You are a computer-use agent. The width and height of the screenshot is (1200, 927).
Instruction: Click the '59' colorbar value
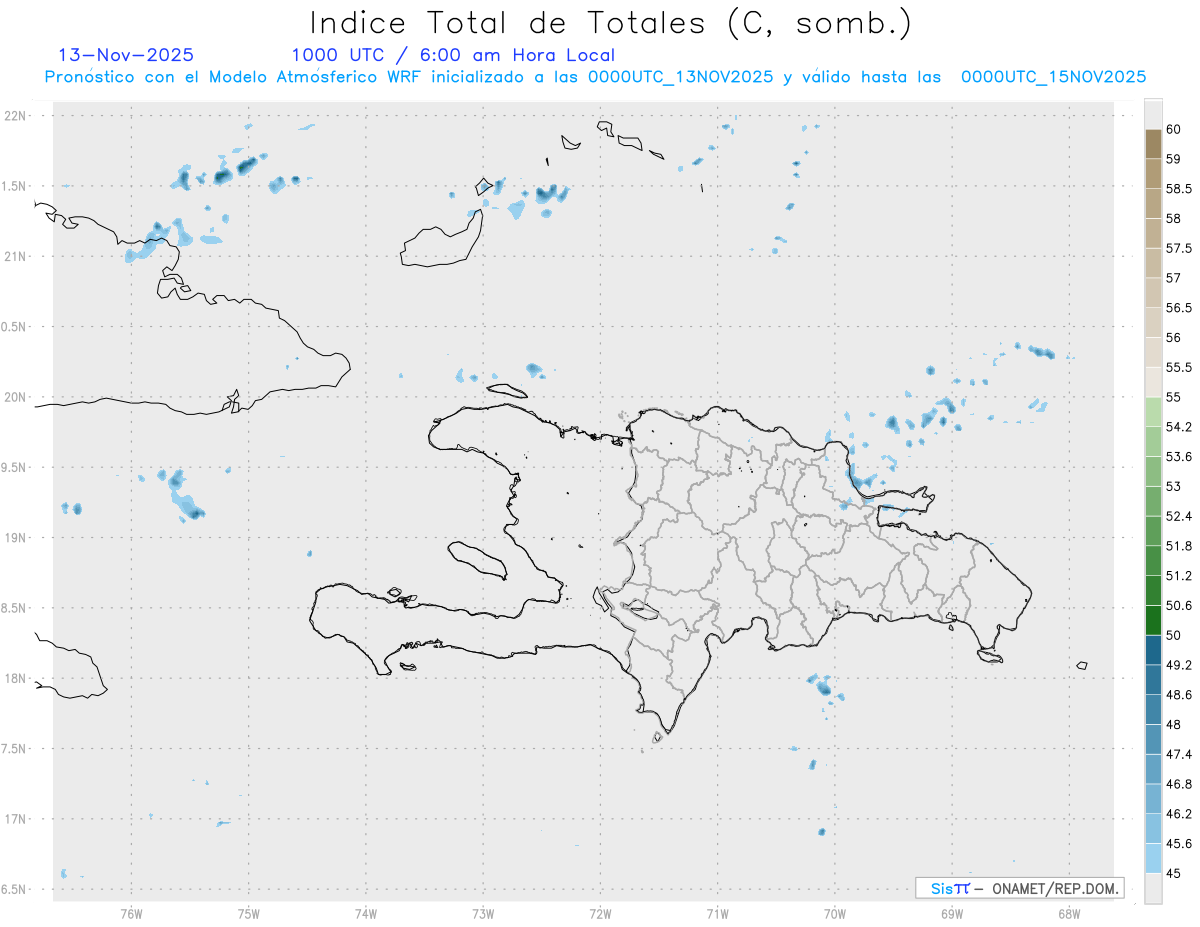tap(1174, 159)
